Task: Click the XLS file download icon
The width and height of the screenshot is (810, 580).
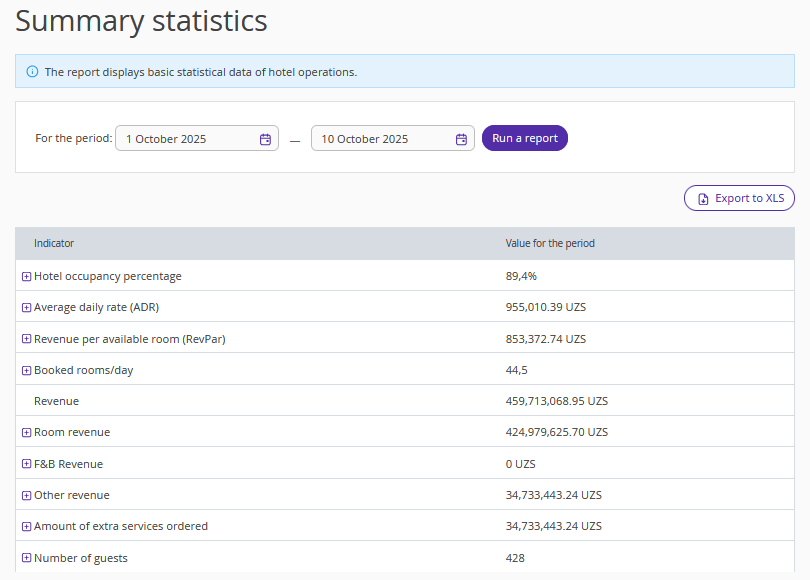Action: coord(703,199)
